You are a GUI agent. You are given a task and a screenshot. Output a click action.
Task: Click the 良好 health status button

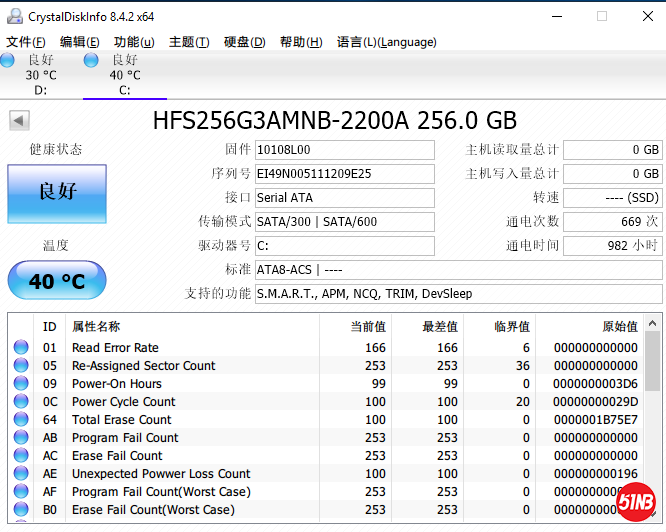click(x=57, y=191)
